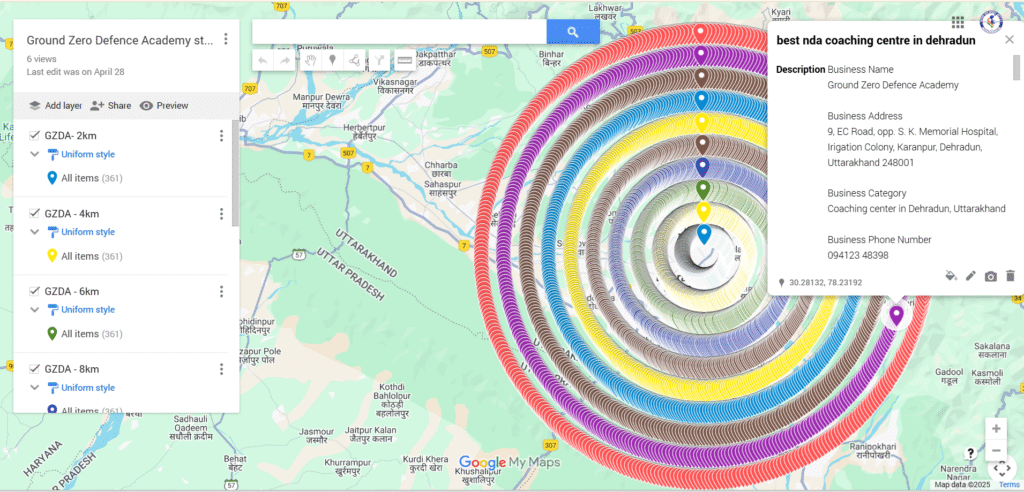Select the hand pan tool
Screen dimensions: 1024x492
click(x=310, y=61)
